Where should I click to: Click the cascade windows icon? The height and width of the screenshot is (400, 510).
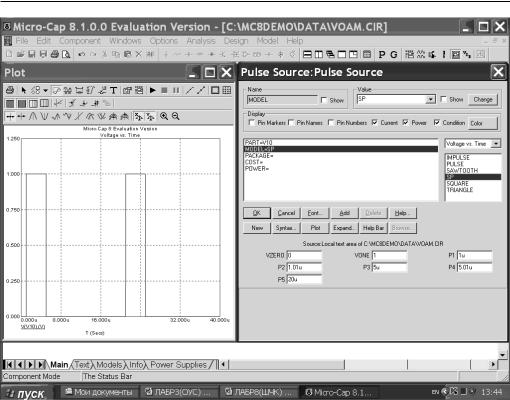(330, 54)
